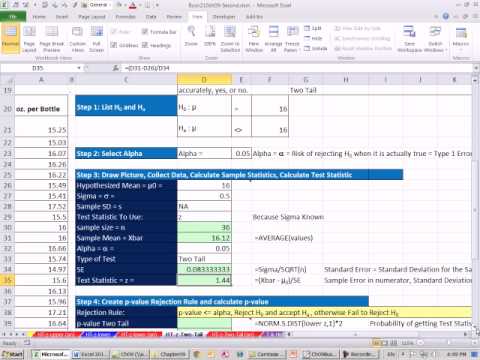Switch to the Formulas ribbon tab
This screenshot has width=480, height=360.
pos(125,17)
